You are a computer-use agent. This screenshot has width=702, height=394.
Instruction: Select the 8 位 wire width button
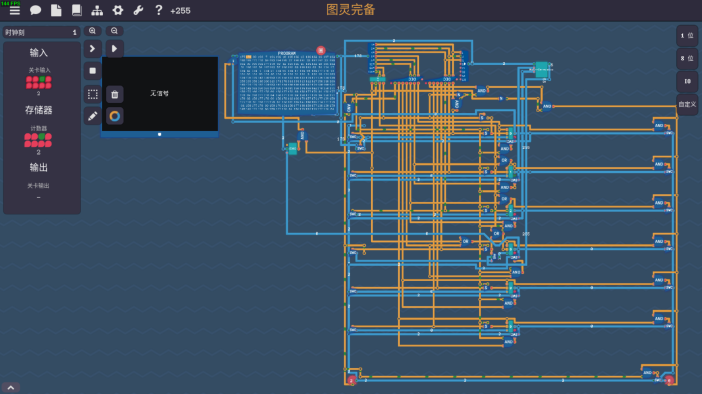tap(687, 58)
